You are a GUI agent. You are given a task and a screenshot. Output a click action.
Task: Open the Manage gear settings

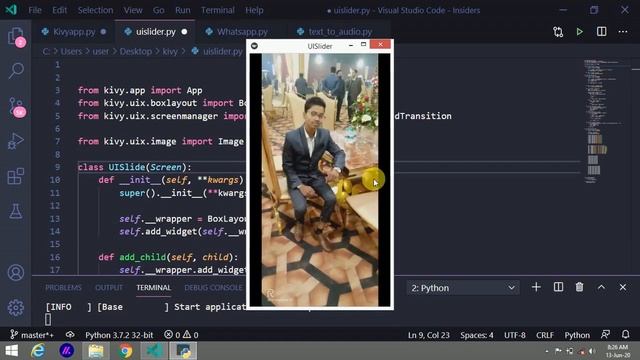(16, 307)
